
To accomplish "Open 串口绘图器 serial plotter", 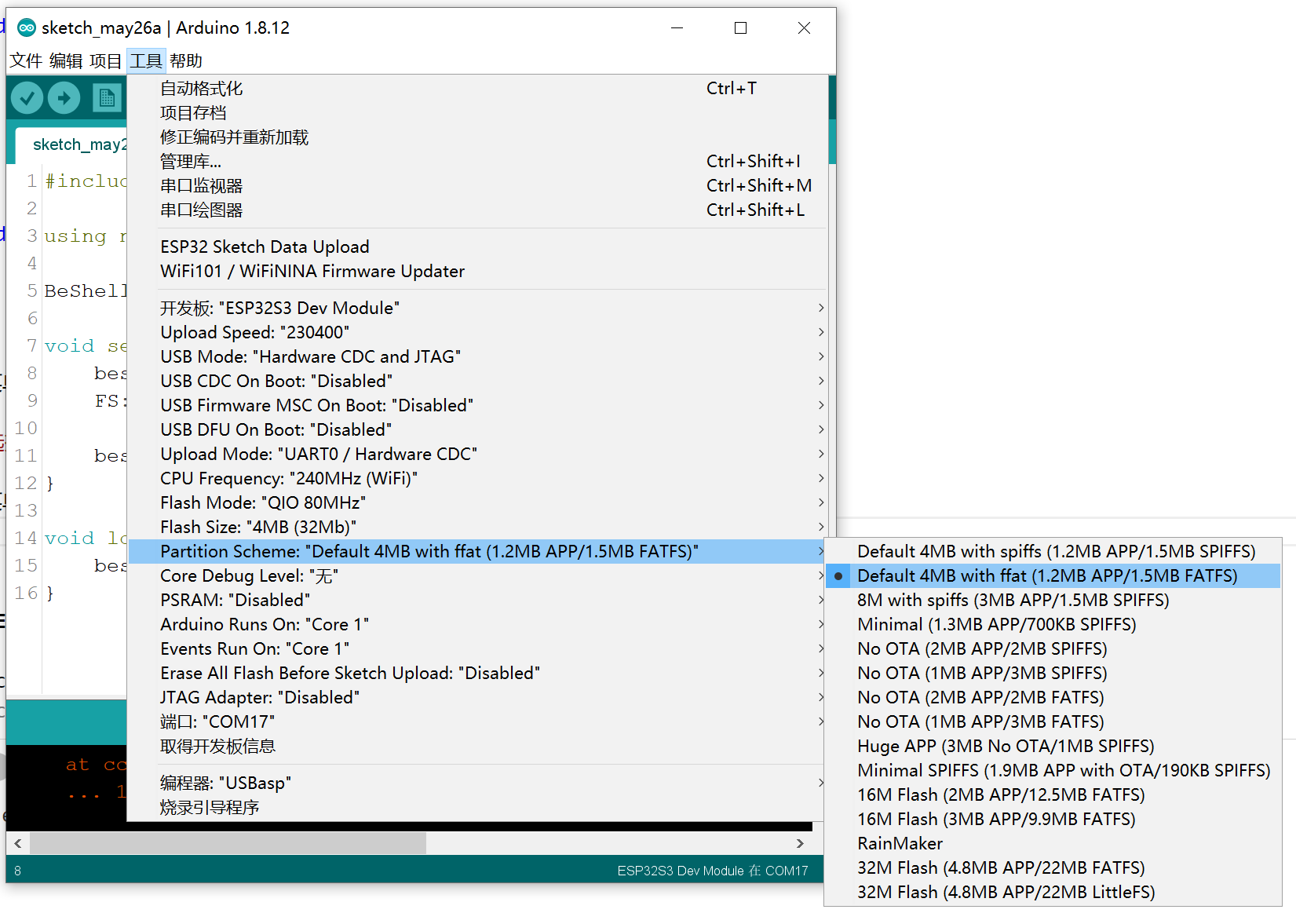I will pyautogui.click(x=477, y=210).
